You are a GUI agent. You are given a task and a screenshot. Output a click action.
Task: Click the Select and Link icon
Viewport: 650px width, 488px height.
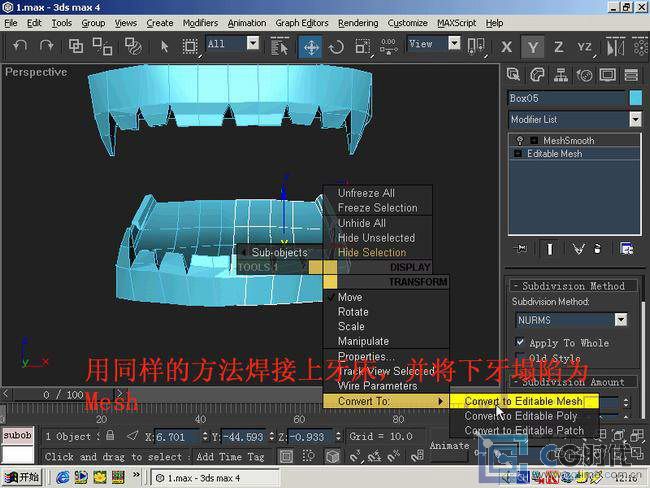(x=75, y=46)
